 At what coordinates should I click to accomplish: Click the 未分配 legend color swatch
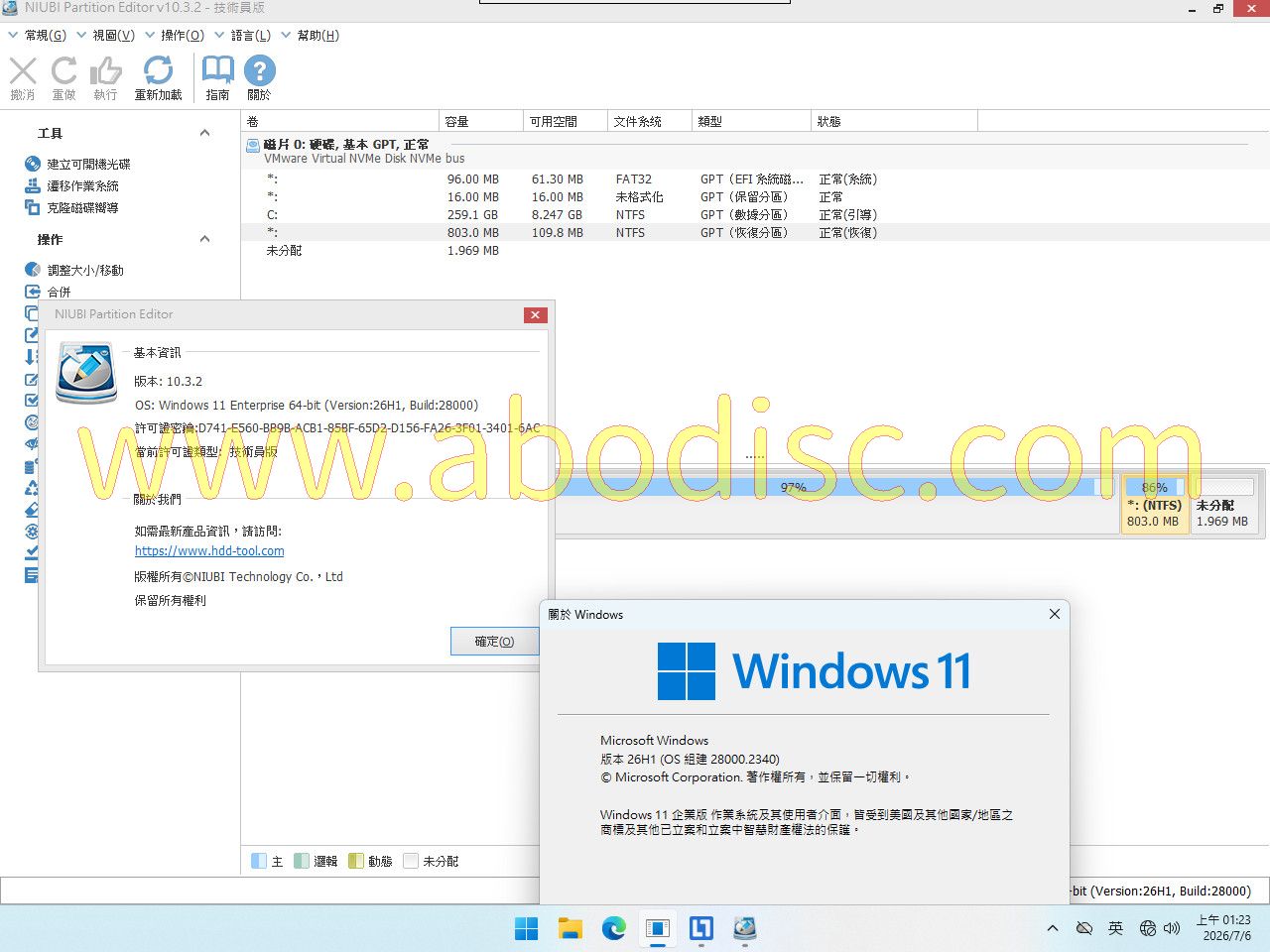[x=411, y=861]
